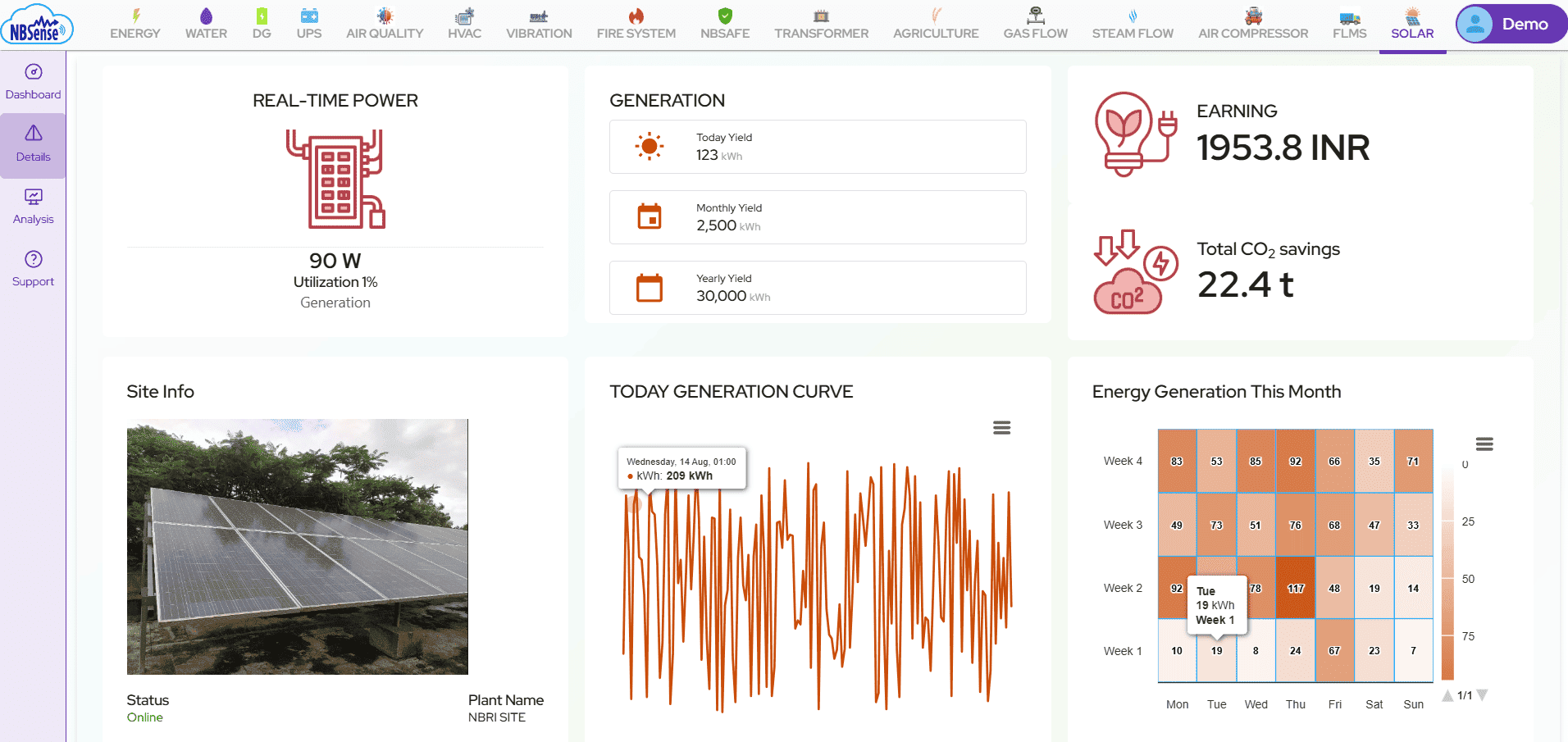The height and width of the screenshot is (742, 1568).
Task: Click the heatmap color scale legend bar
Action: coord(1447,573)
